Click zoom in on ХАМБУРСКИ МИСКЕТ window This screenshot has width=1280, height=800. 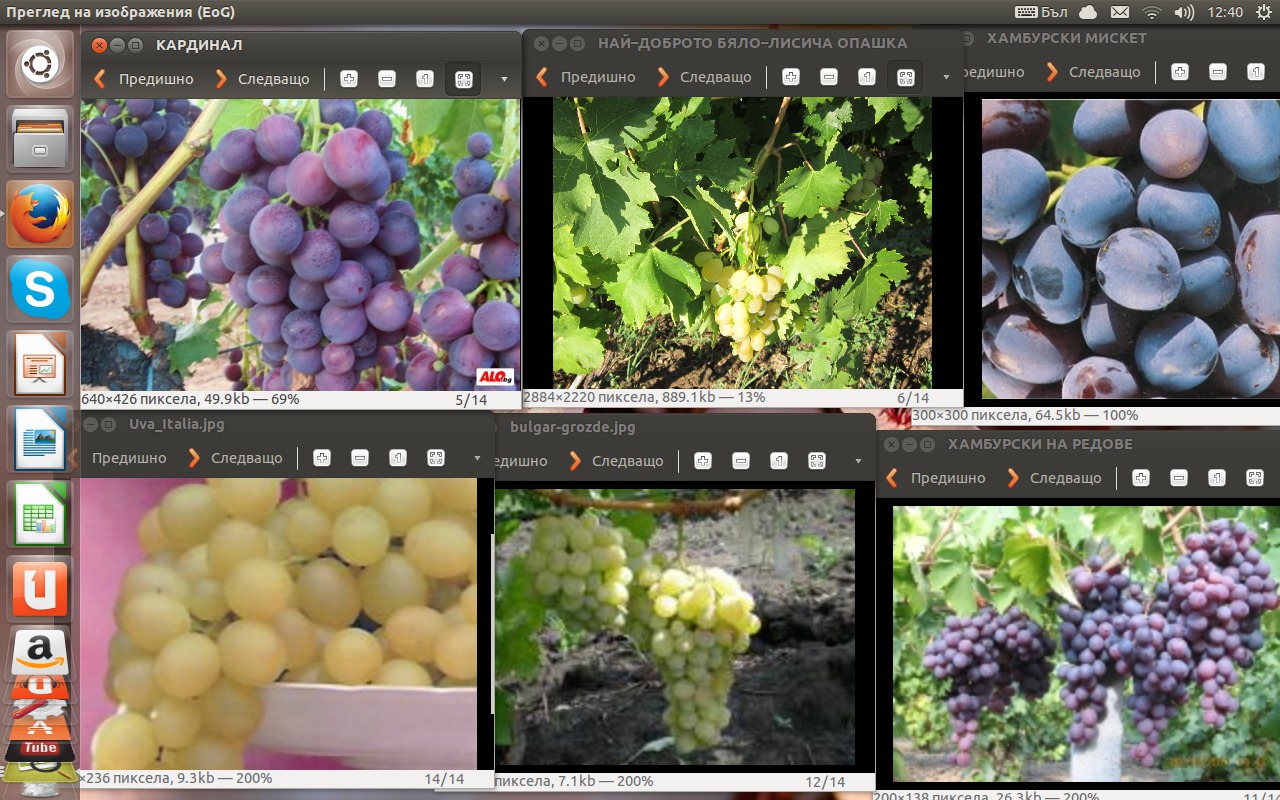pyautogui.click(x=1179, y=72)
